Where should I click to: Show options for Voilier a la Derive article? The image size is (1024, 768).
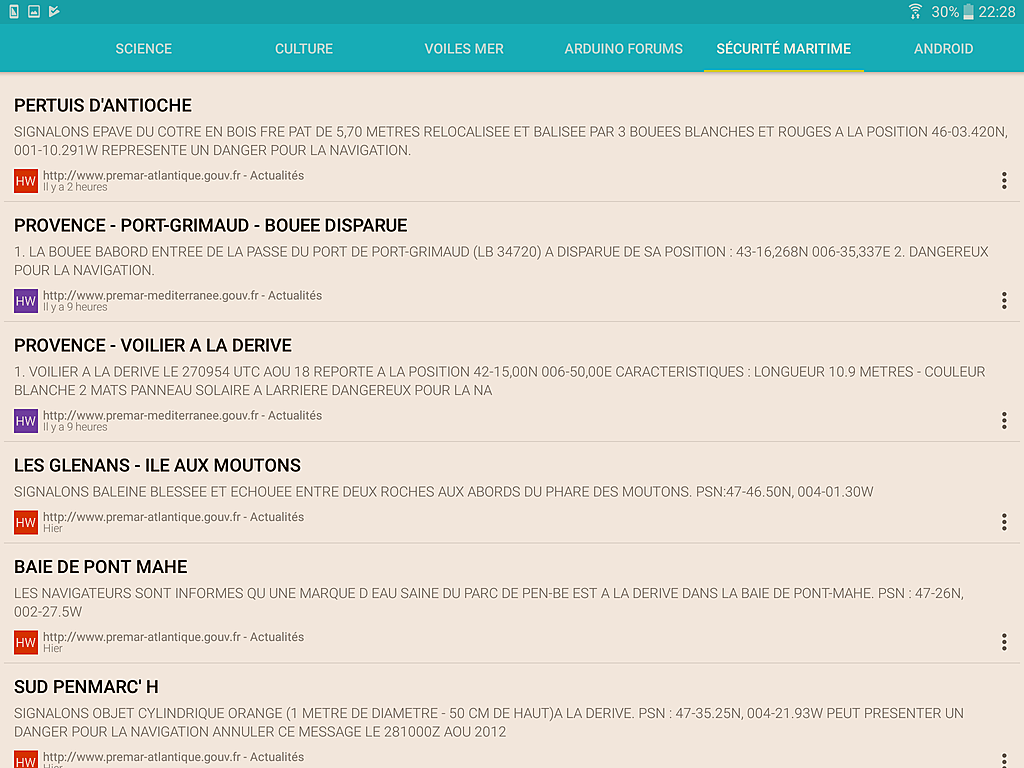coord(1004,421)
